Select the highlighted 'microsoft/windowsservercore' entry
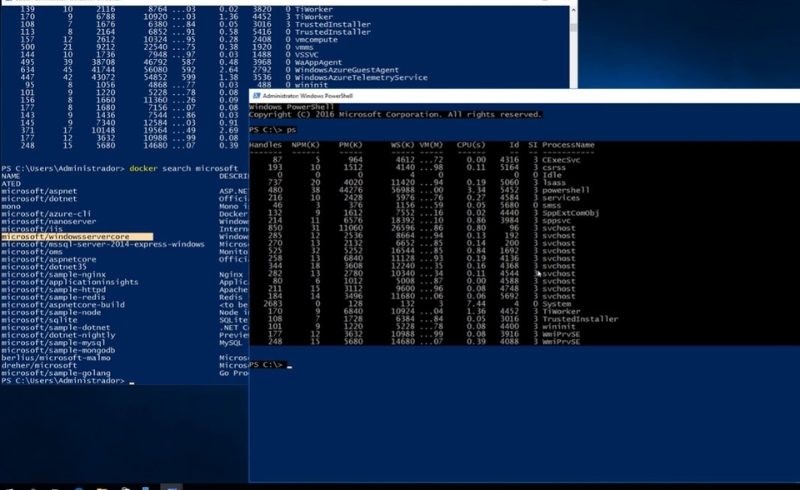Image resolution: width=800 pixels, height=490 pixels. point(77,237)
